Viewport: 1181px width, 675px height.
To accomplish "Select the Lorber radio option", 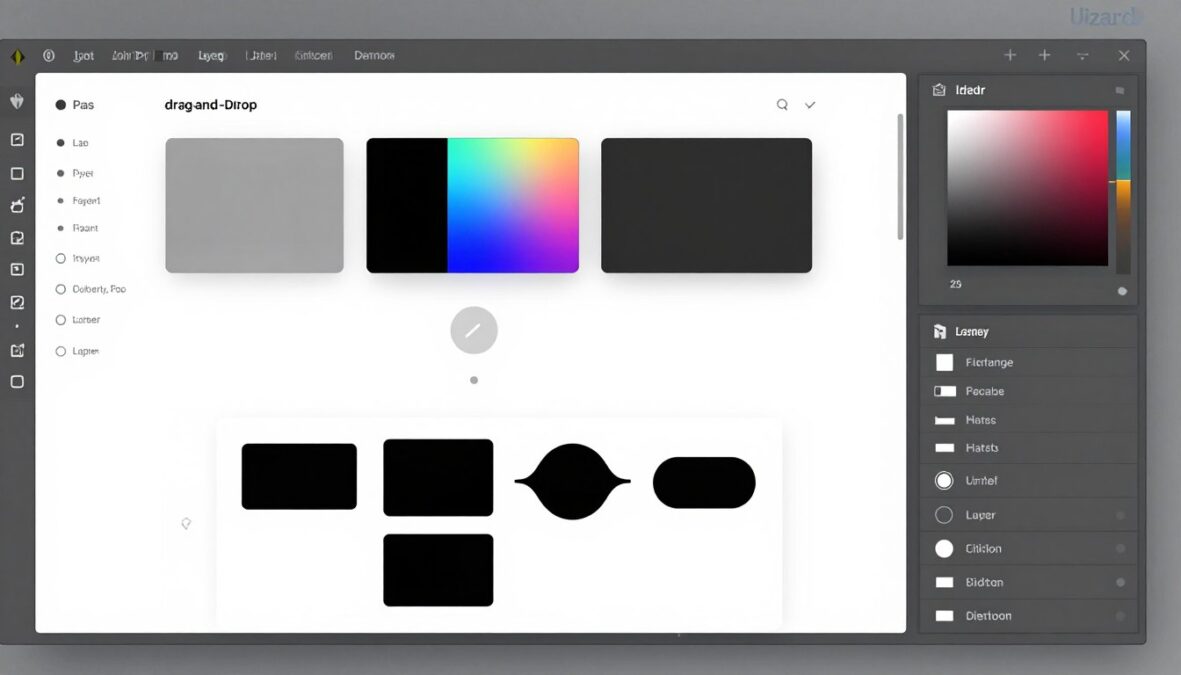I will [x=61, y=320].
